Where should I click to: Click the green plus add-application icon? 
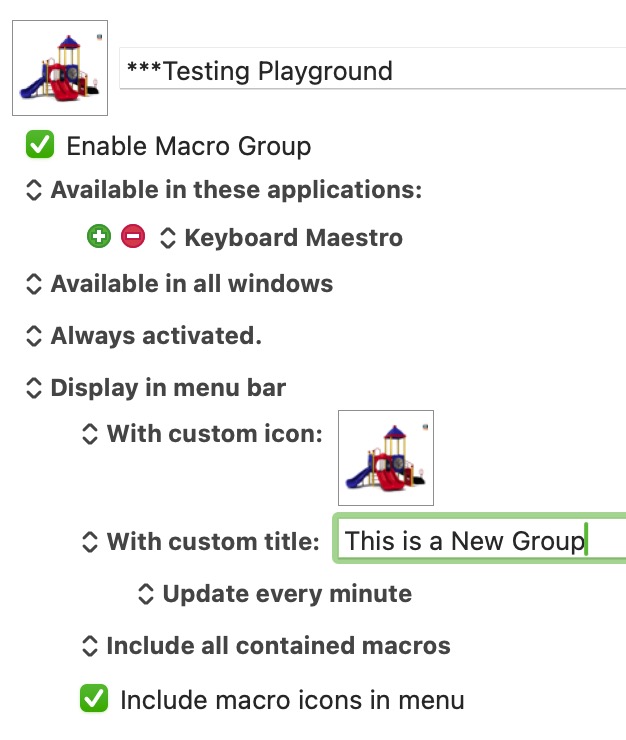click(99, 236)
